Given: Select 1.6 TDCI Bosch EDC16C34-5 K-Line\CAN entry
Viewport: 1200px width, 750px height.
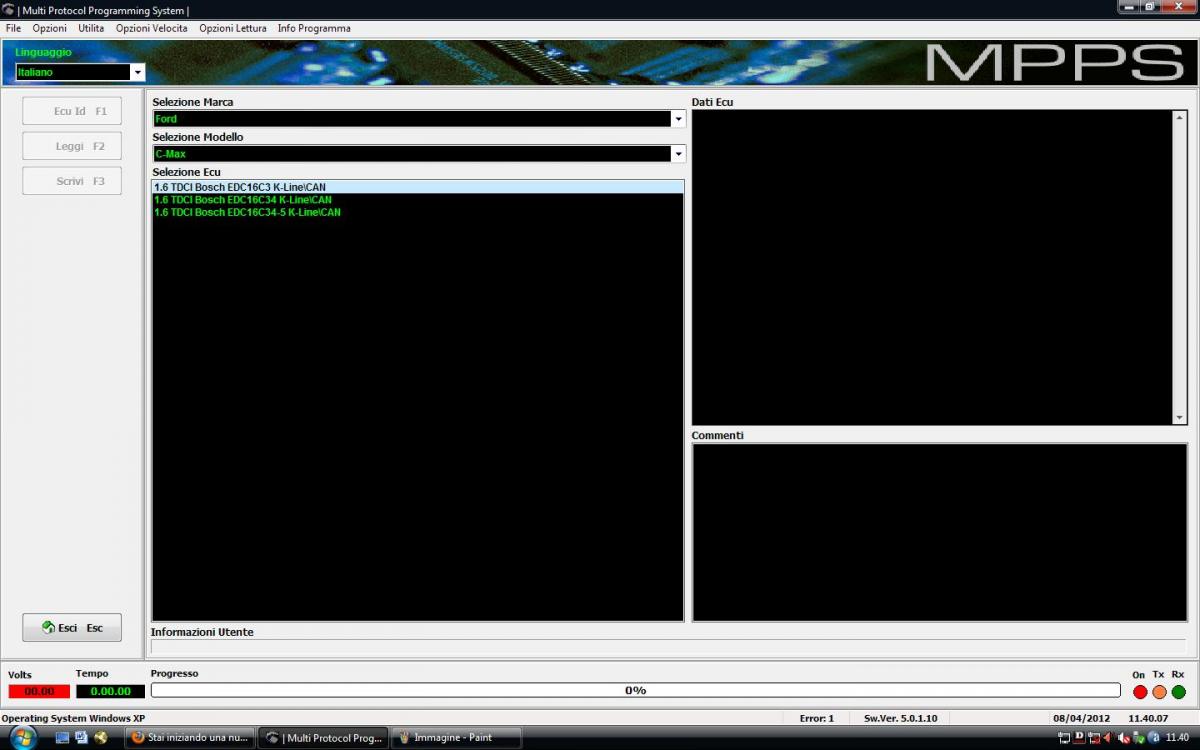Looking at the screenshot, I should (418, 212).
